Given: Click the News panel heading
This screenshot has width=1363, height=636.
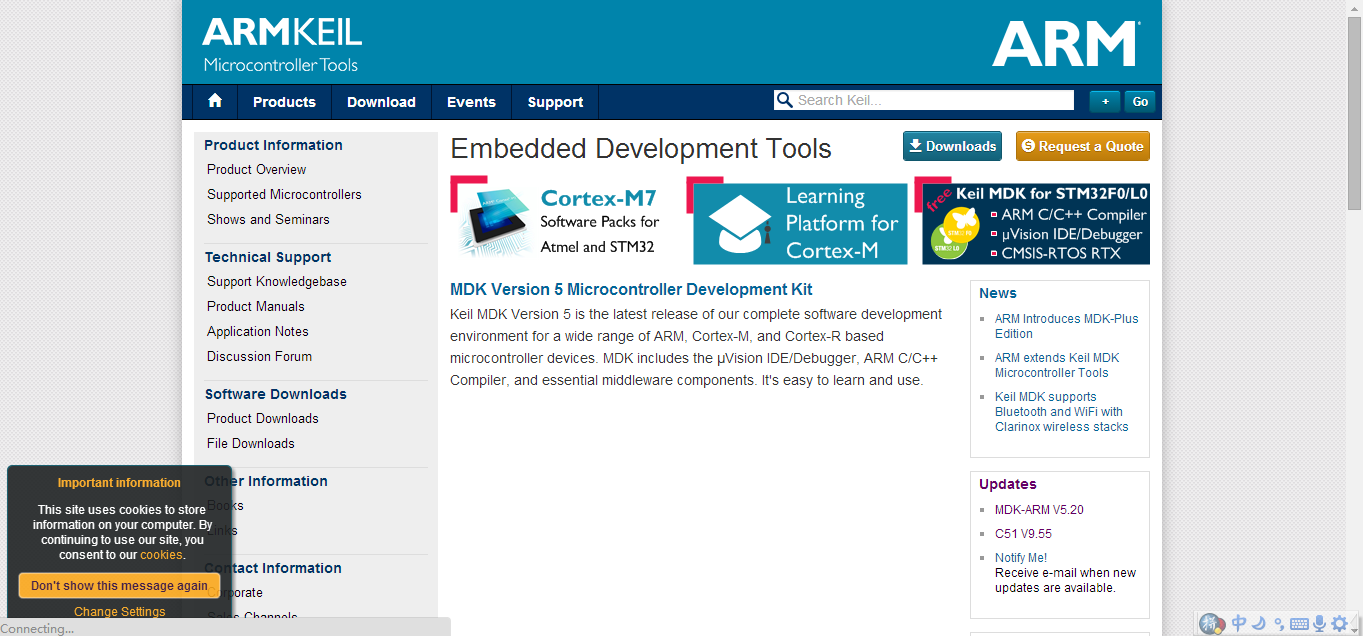Looking at the screenshot, I should 998,293.
